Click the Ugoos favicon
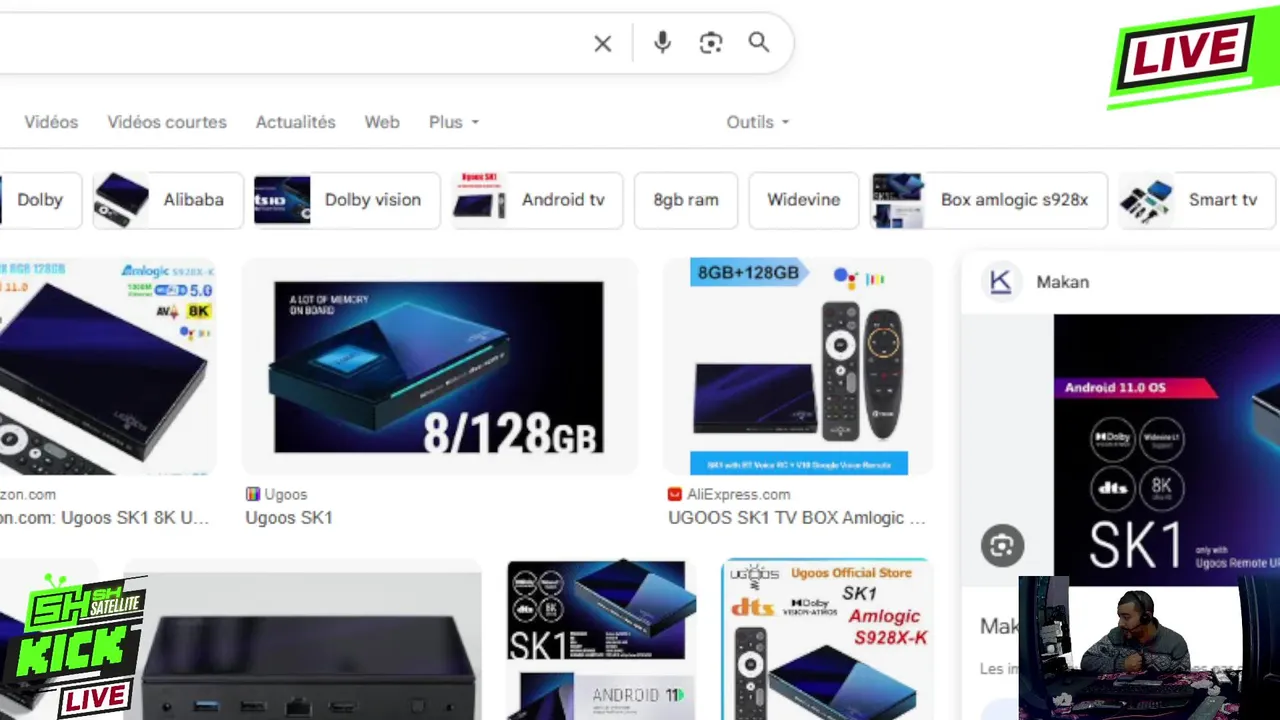The height and width of the screenshot is (720, 1280). pos(253,494)
